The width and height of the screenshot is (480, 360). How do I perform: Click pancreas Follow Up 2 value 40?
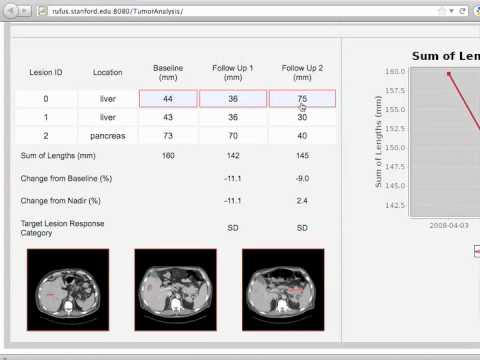302,136
